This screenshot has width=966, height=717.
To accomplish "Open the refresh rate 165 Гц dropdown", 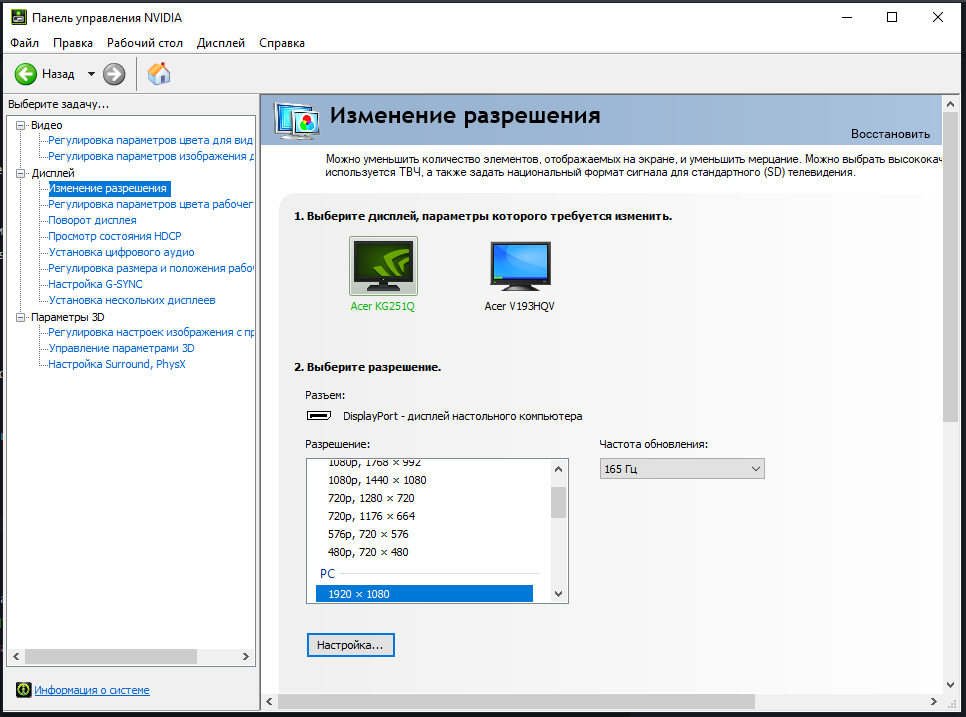I will tap(682, 469).
